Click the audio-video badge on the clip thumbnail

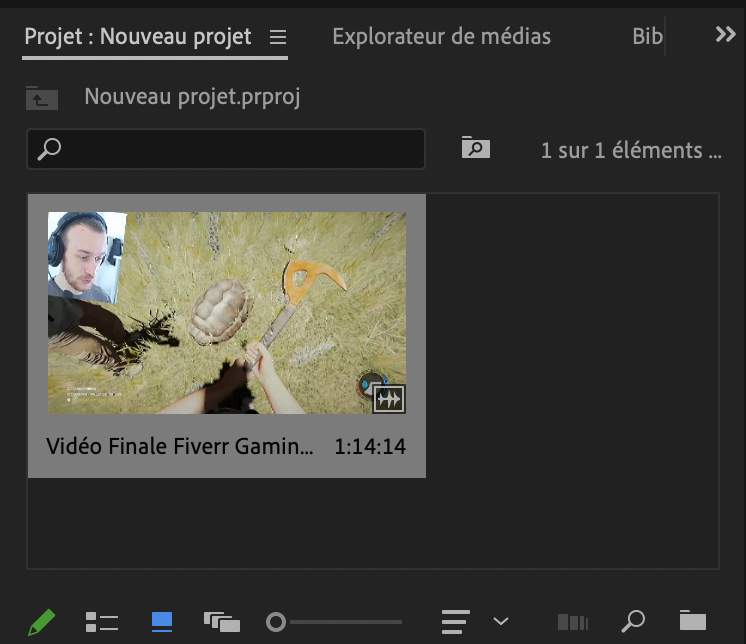[389, 399]
